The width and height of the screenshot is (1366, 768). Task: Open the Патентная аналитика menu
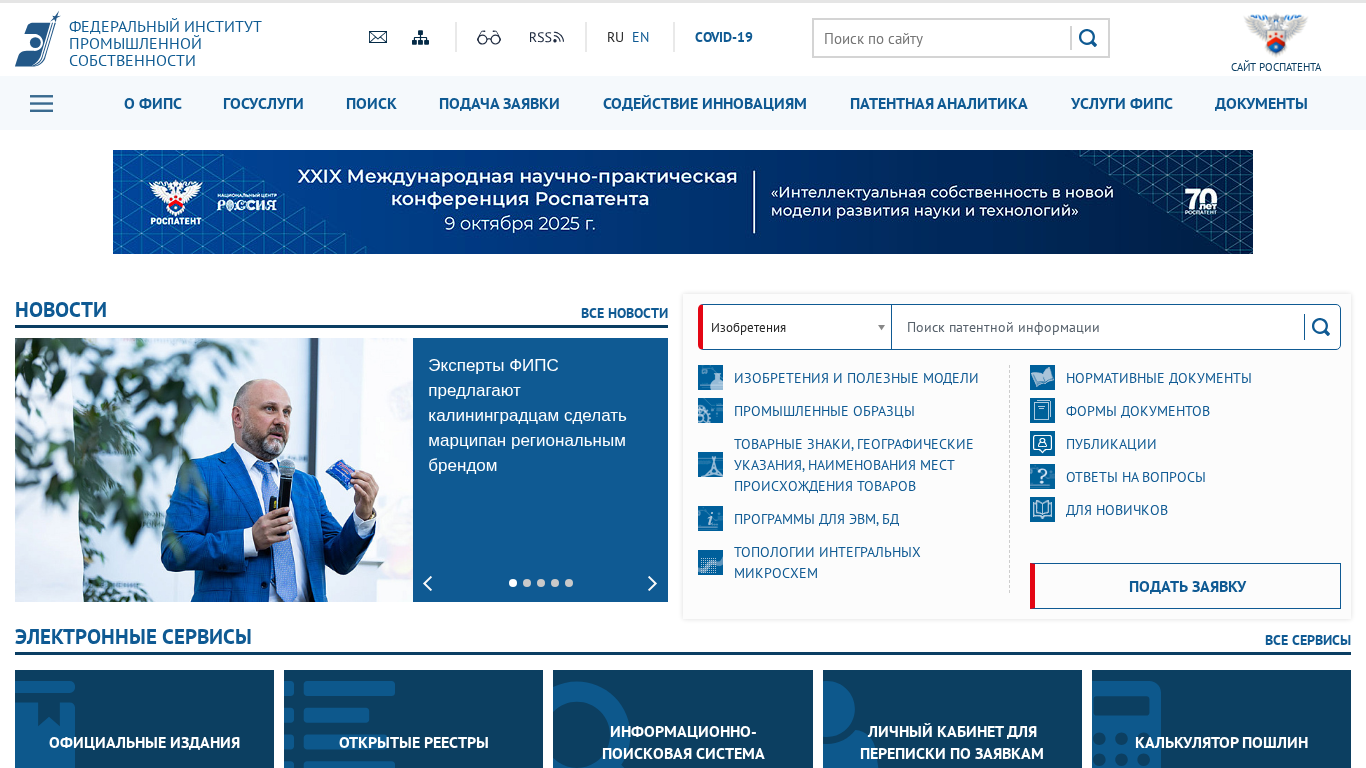point(939,103)
